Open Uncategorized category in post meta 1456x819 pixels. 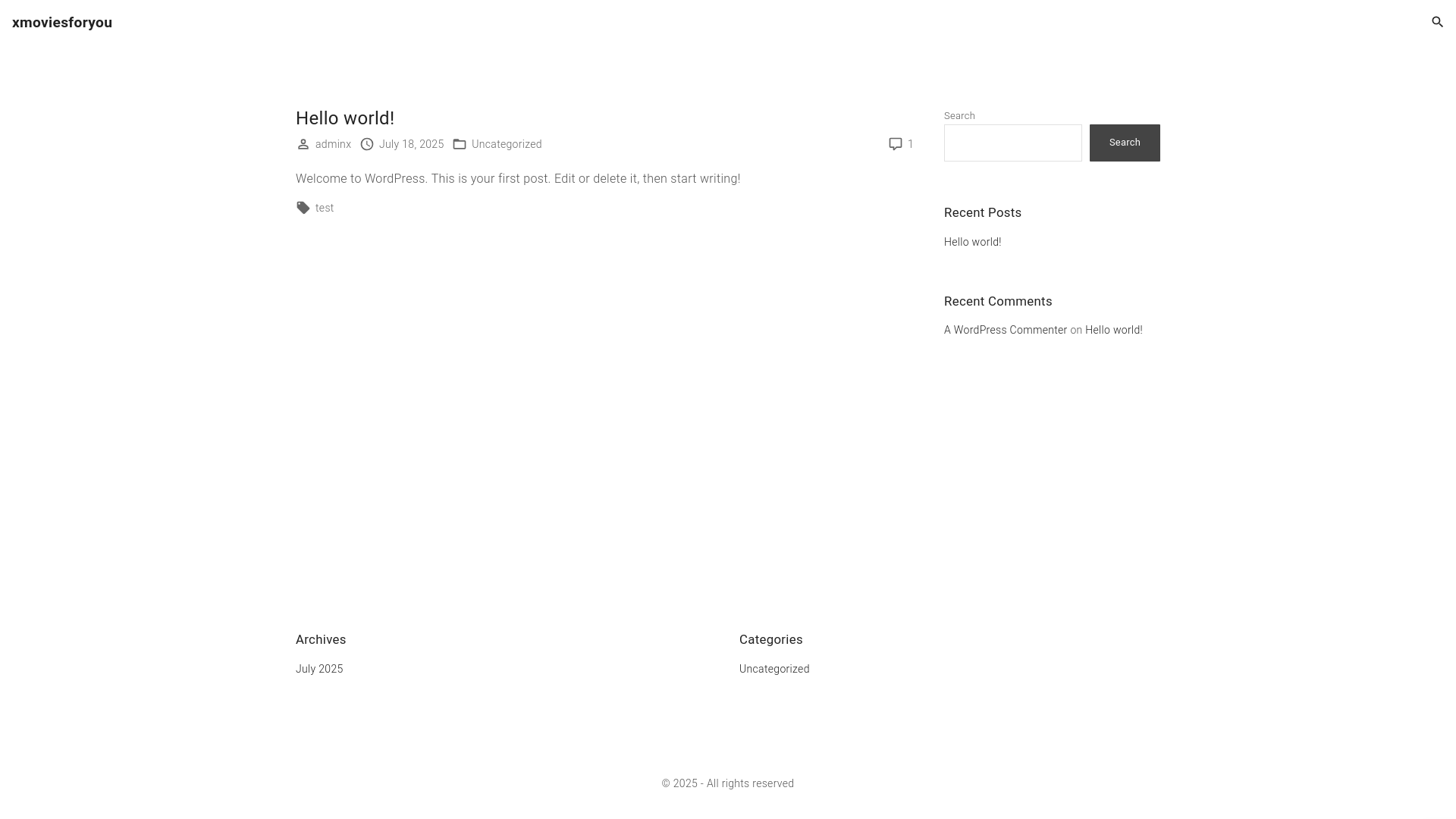coord(507,144)
